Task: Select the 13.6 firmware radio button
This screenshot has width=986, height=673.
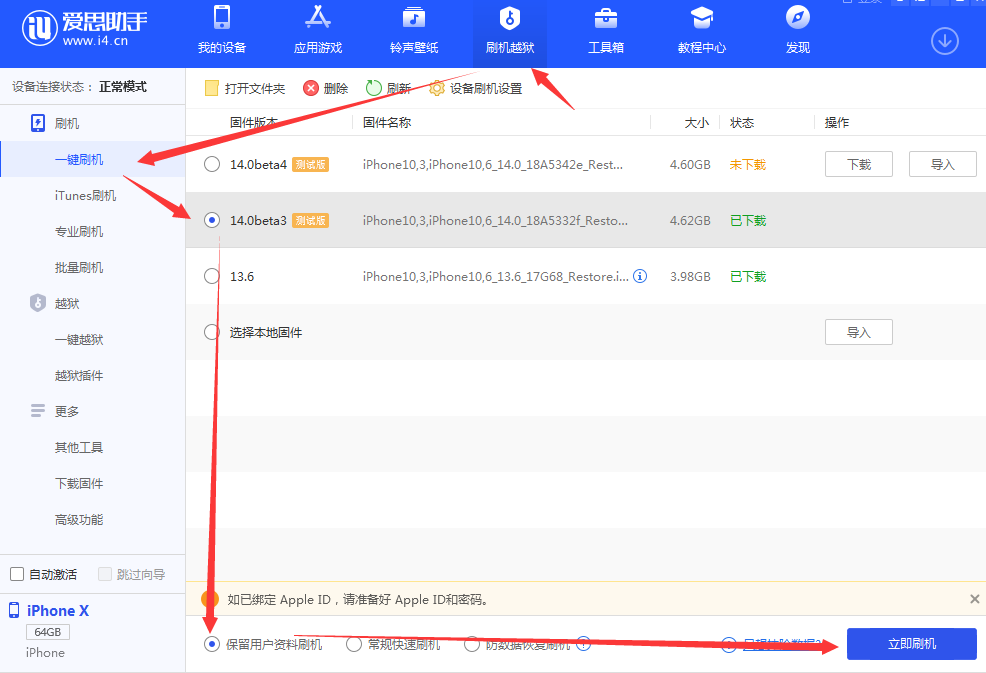Action: pyautogui.click(x=211, y=276)
